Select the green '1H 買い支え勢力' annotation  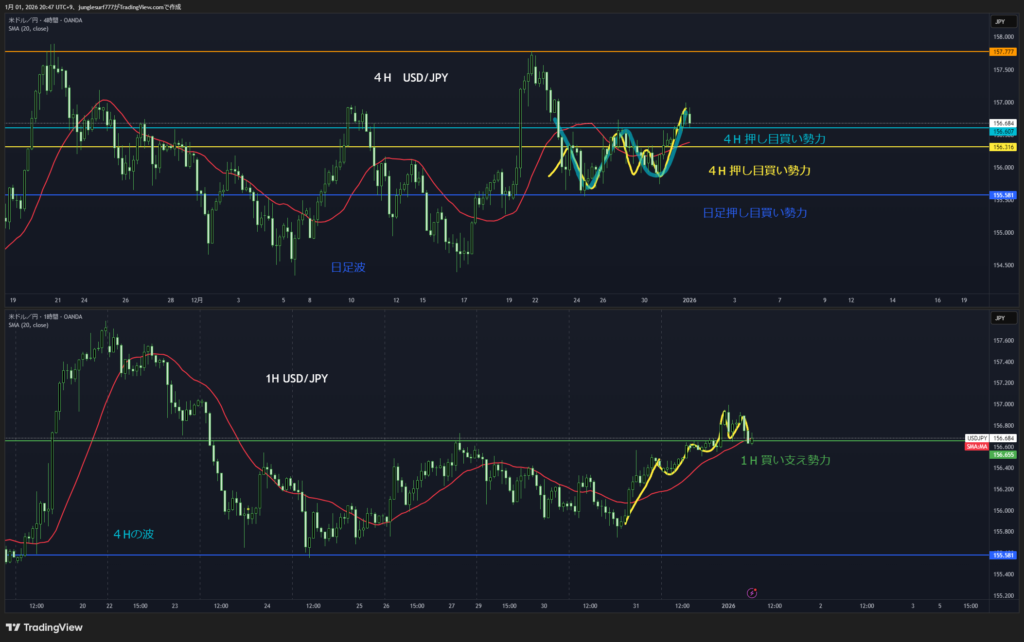pyautogui.click(x=785, y=460)
